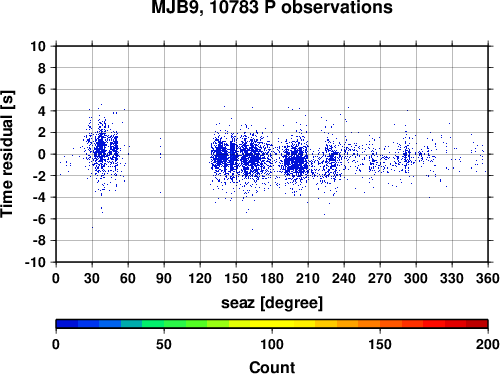Select the 90 degree x-axis tick label
The width and height of the screenshot is (500, 374).
click(164, 278)
